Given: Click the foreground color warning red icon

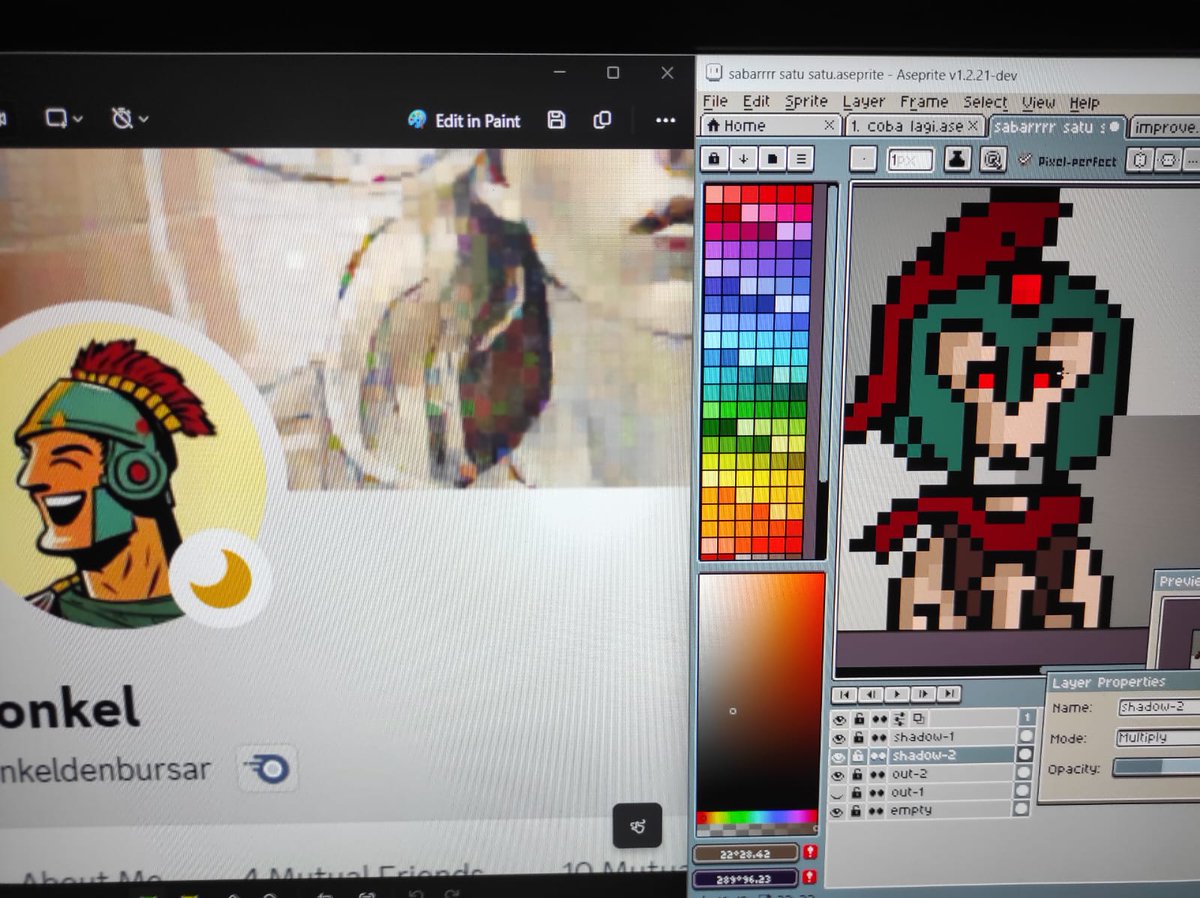Looking at the screenshot, I should point(810,853).
